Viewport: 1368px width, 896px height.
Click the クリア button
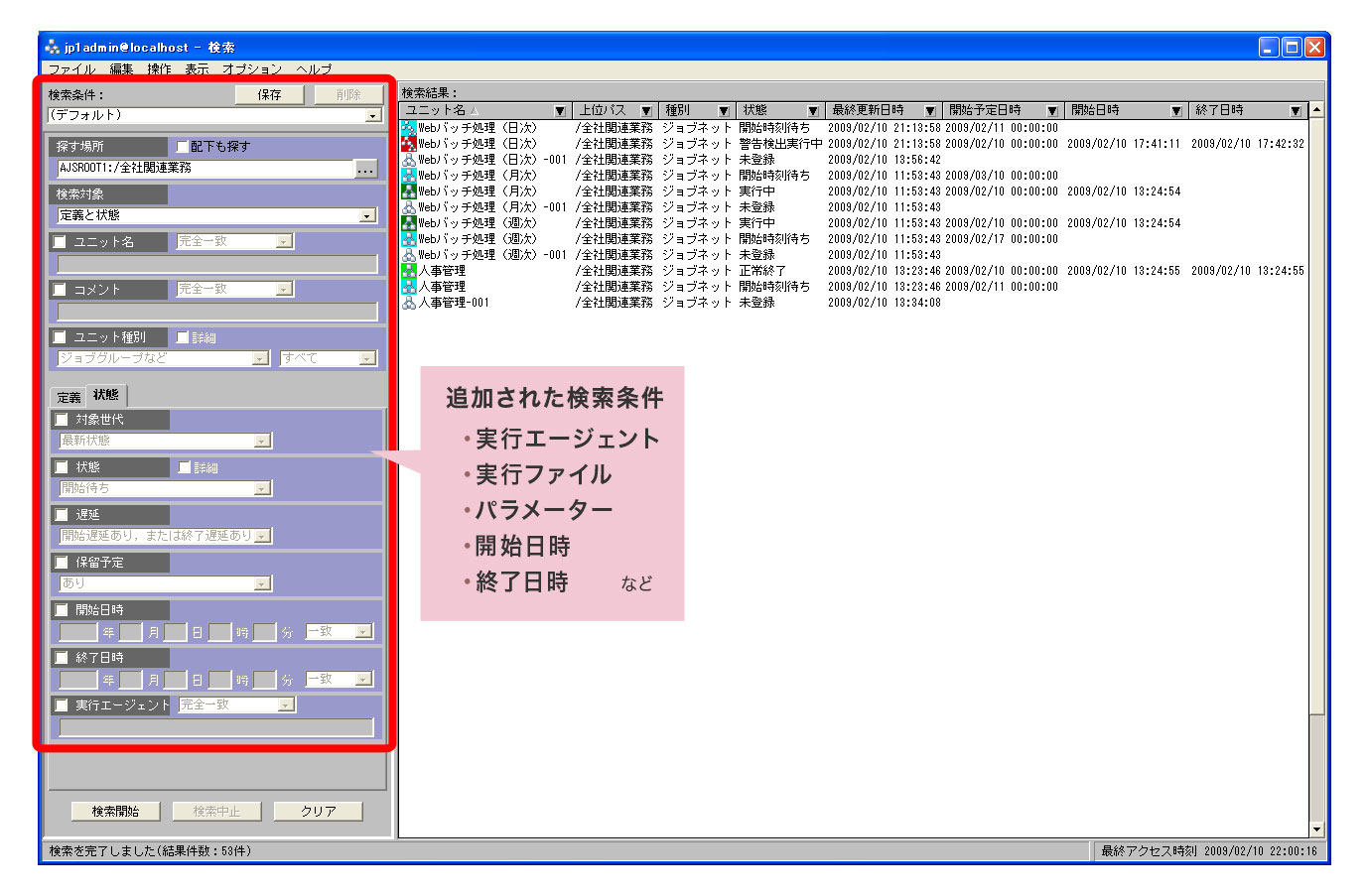point(318,812)
